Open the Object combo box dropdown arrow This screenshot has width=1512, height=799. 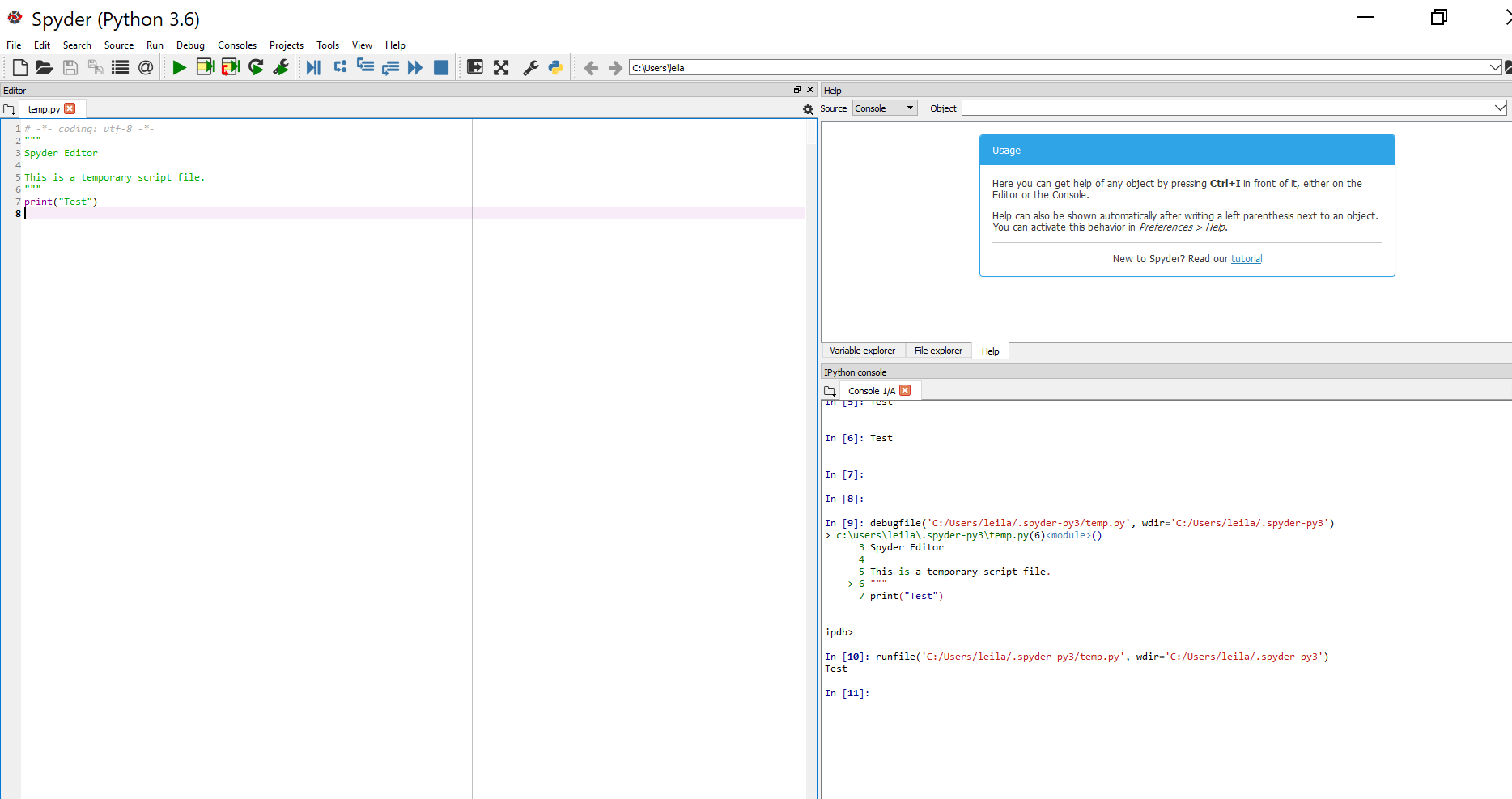[1500, 108]
